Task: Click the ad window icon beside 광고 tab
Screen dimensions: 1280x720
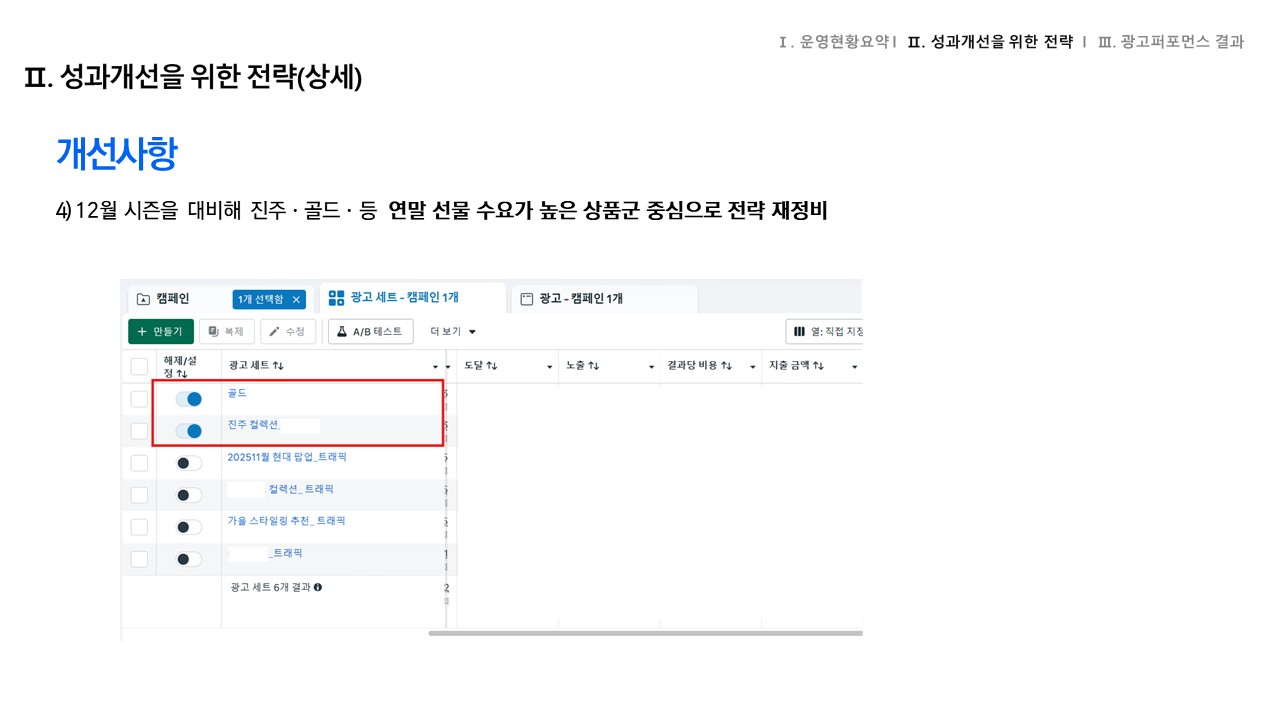Action: (526, 299)
